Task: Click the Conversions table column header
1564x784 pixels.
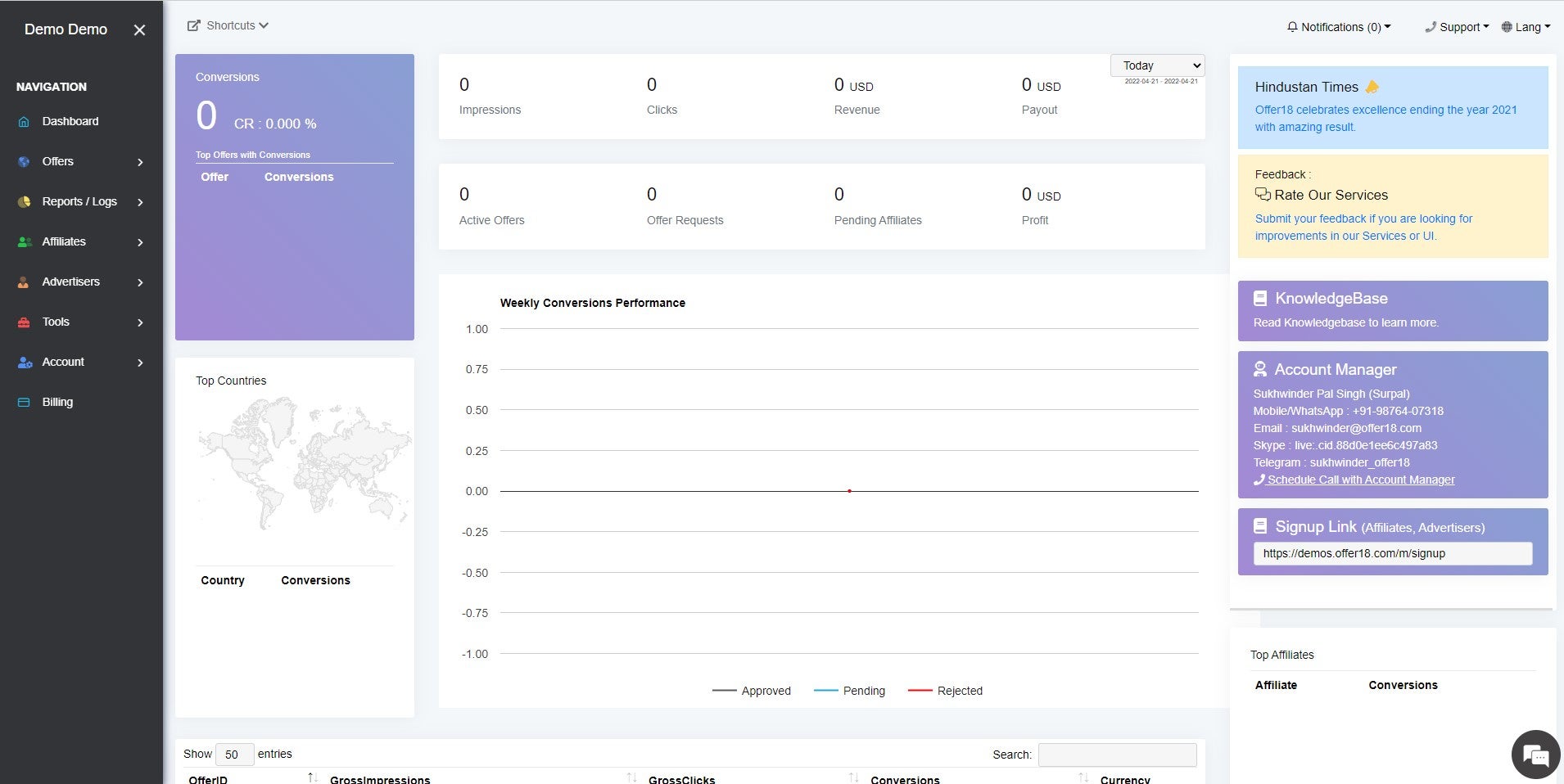Action: tap(905, 779)
